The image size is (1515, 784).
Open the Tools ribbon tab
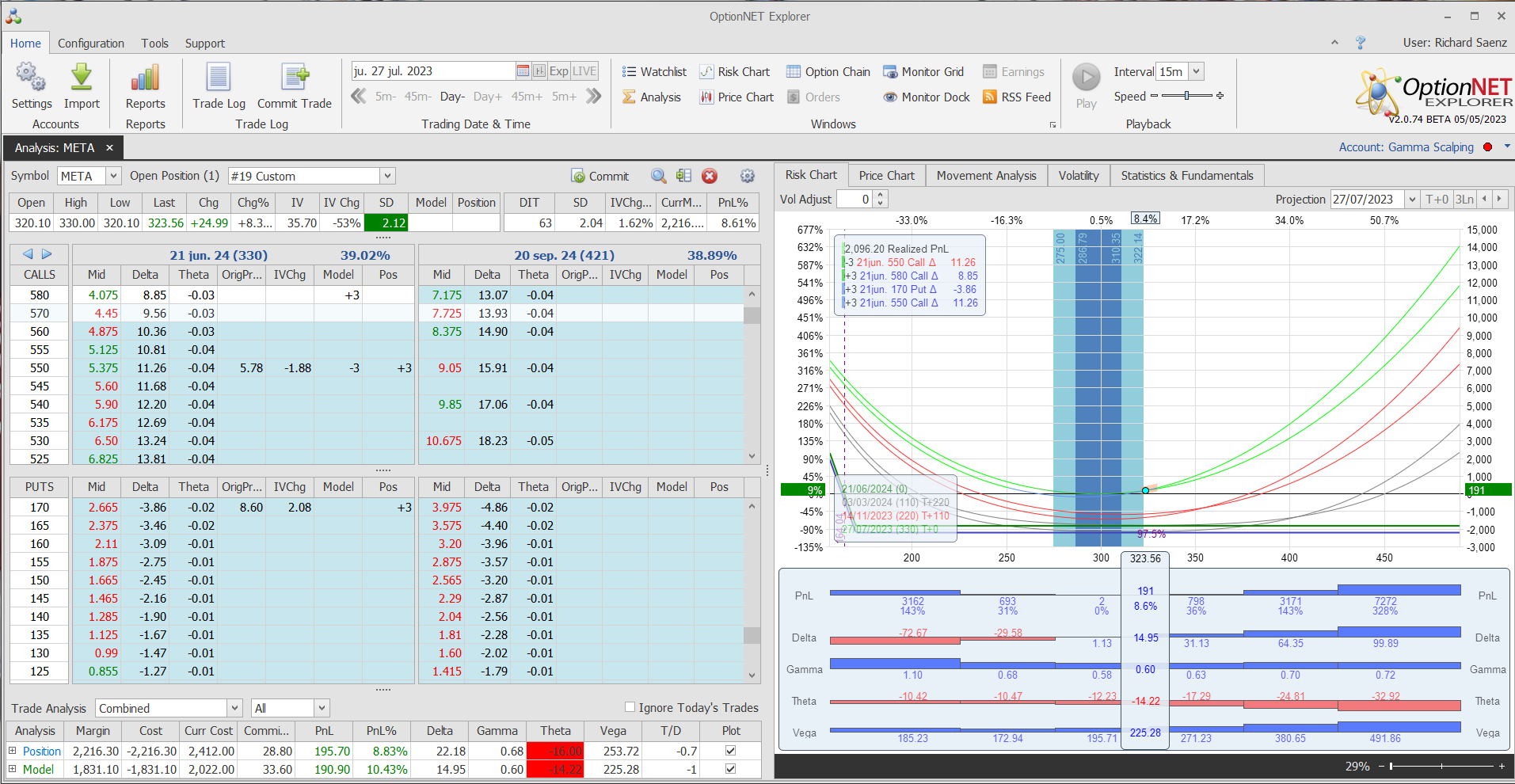(x=155, y=44)
